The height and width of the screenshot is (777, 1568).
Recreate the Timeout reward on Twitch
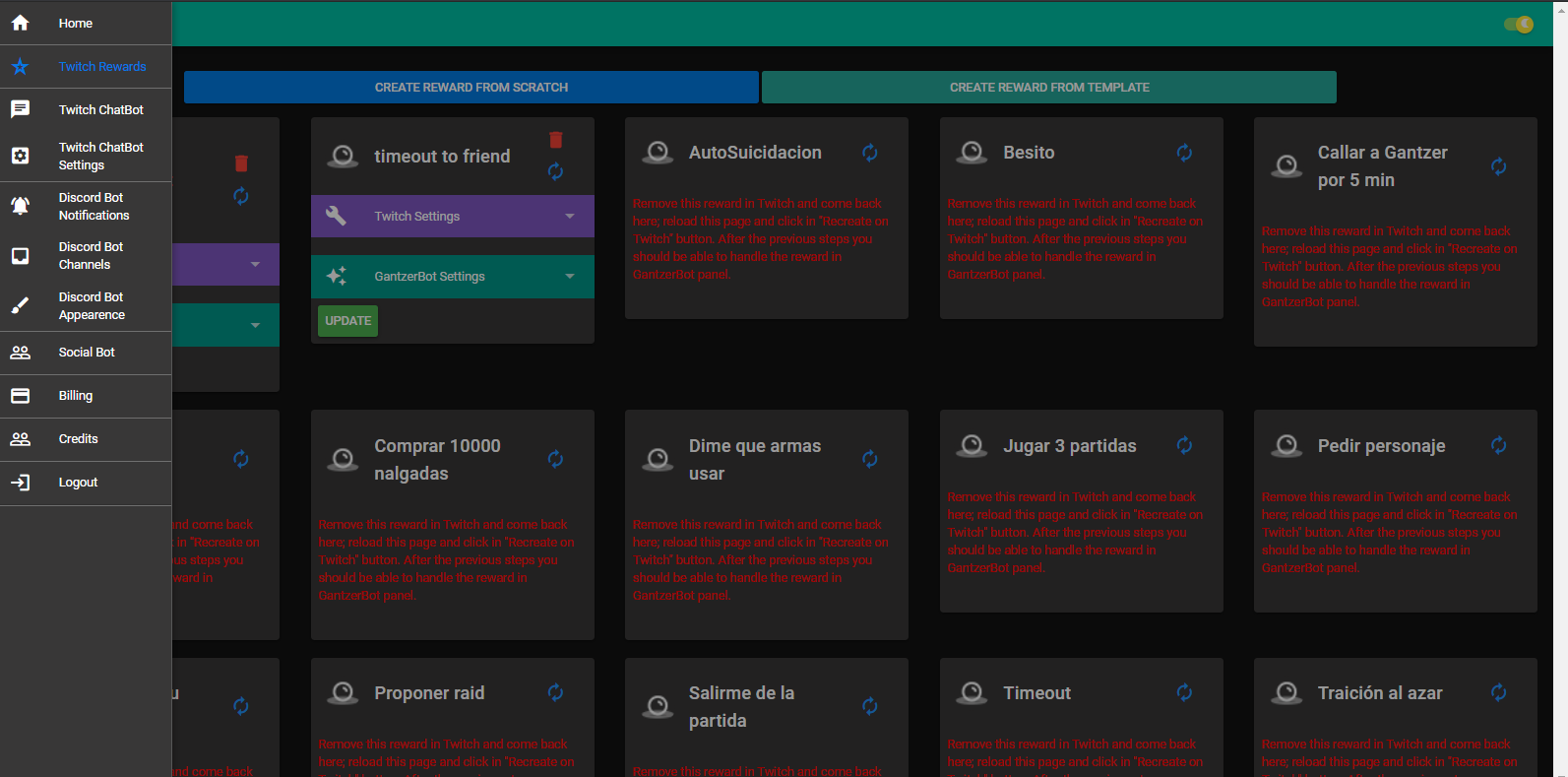[1184, 692]
